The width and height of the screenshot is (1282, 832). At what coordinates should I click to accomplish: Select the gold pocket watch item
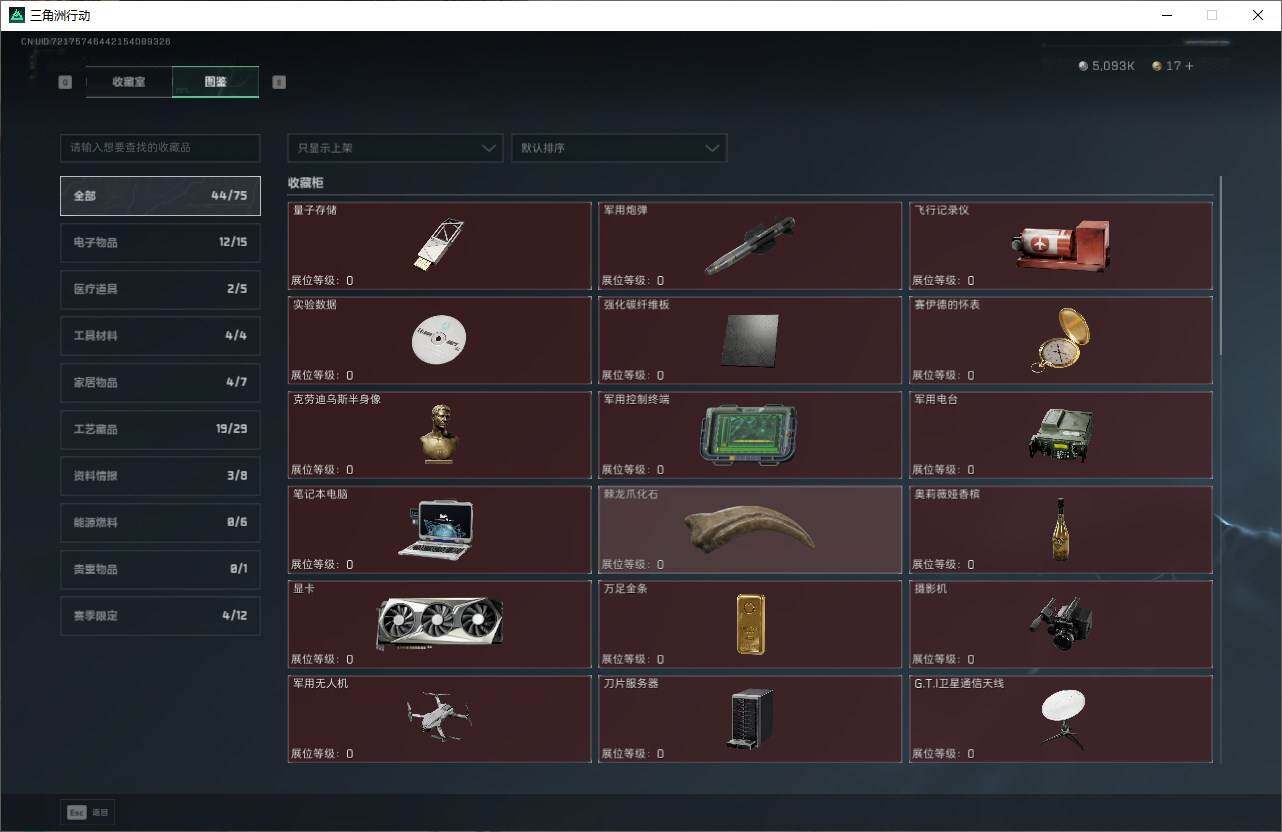[1060, 340]
